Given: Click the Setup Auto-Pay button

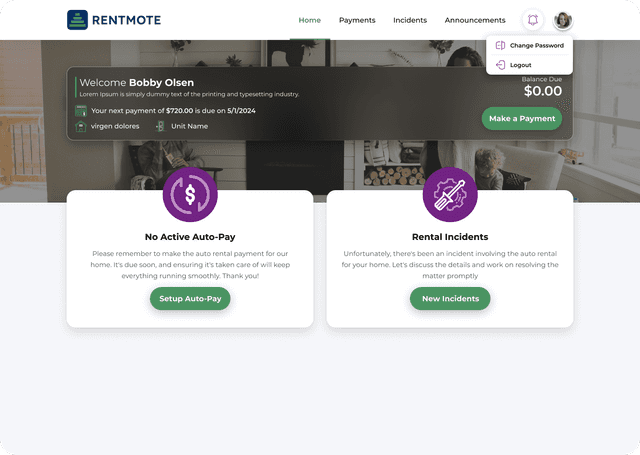Looking at the screenshot, I should tap(190, 299).
